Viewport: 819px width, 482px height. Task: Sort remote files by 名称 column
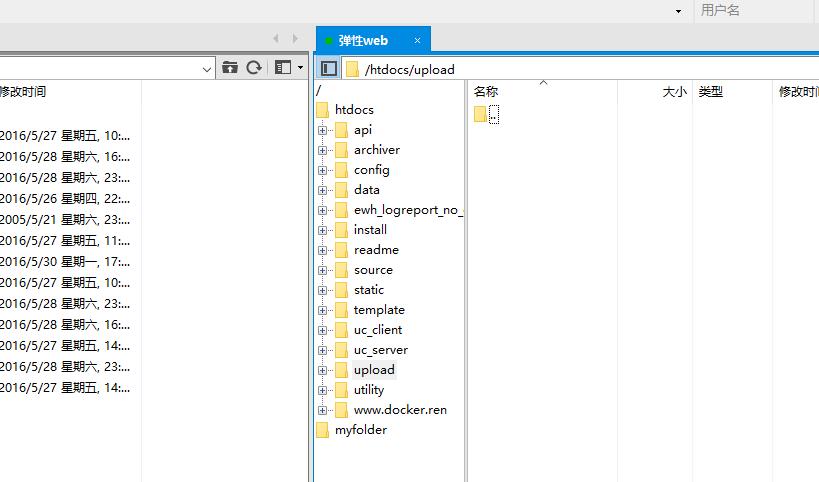click(x=486, y=92)
